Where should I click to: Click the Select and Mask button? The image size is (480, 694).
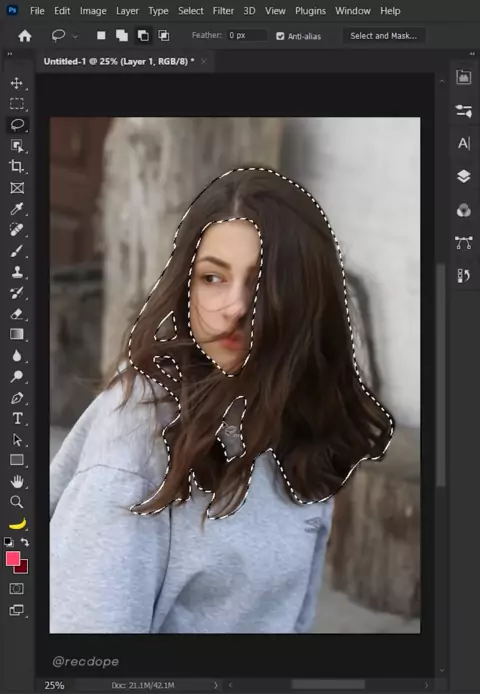[383, 36]
